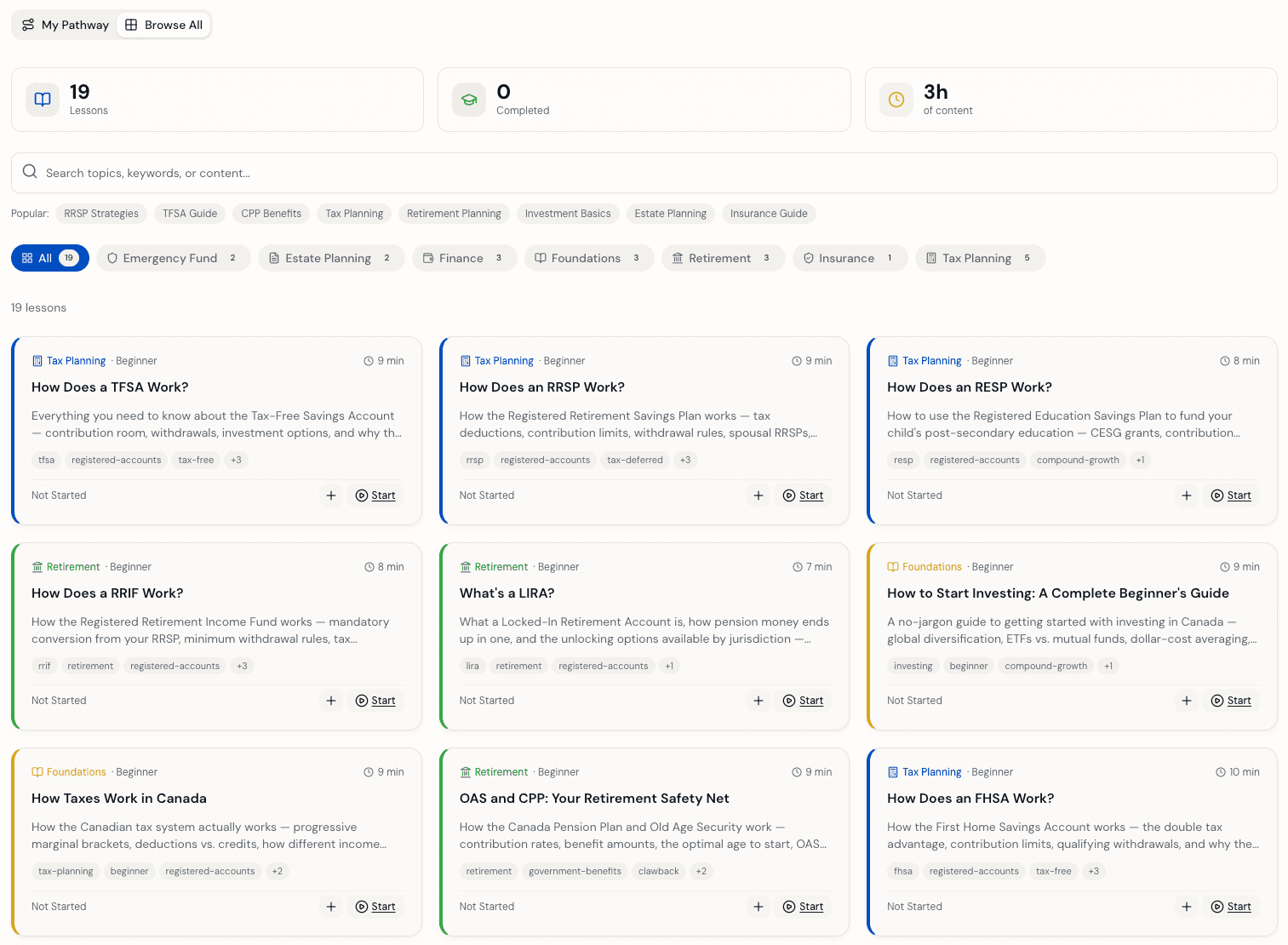Click the graduation cap icon beside Completed count
1288x945 pixels.
(469, 100)
